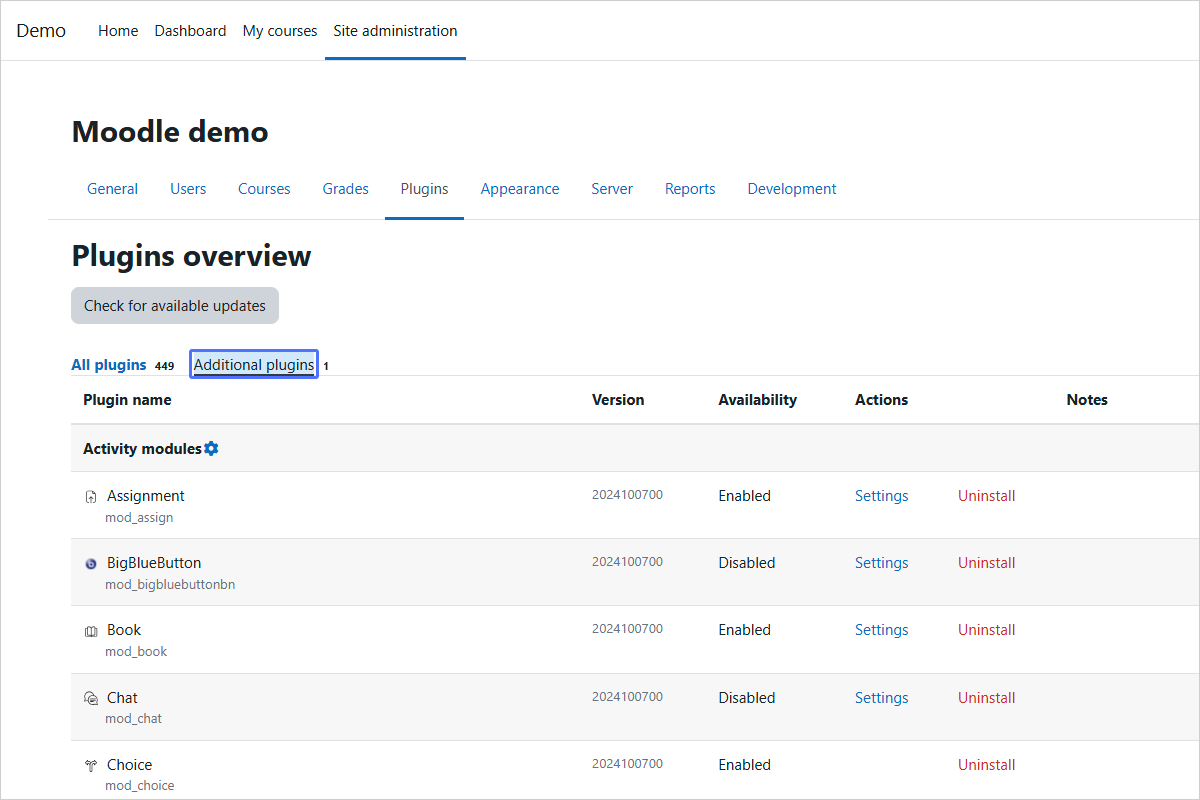Screen dimensions: 1200x800
Task: Click version 2024100700 in Assignment row
Action: click(627, 495)
